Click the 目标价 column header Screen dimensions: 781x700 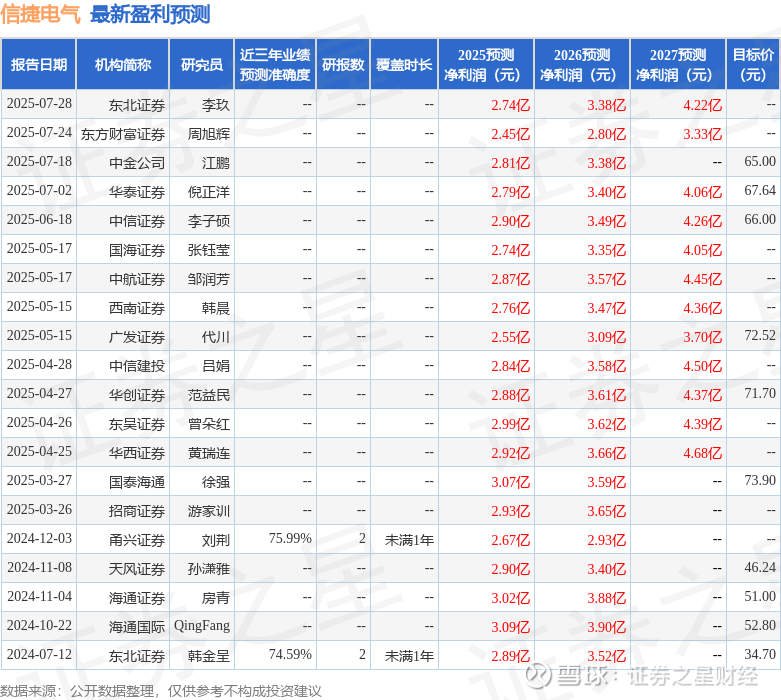[753, 65]
